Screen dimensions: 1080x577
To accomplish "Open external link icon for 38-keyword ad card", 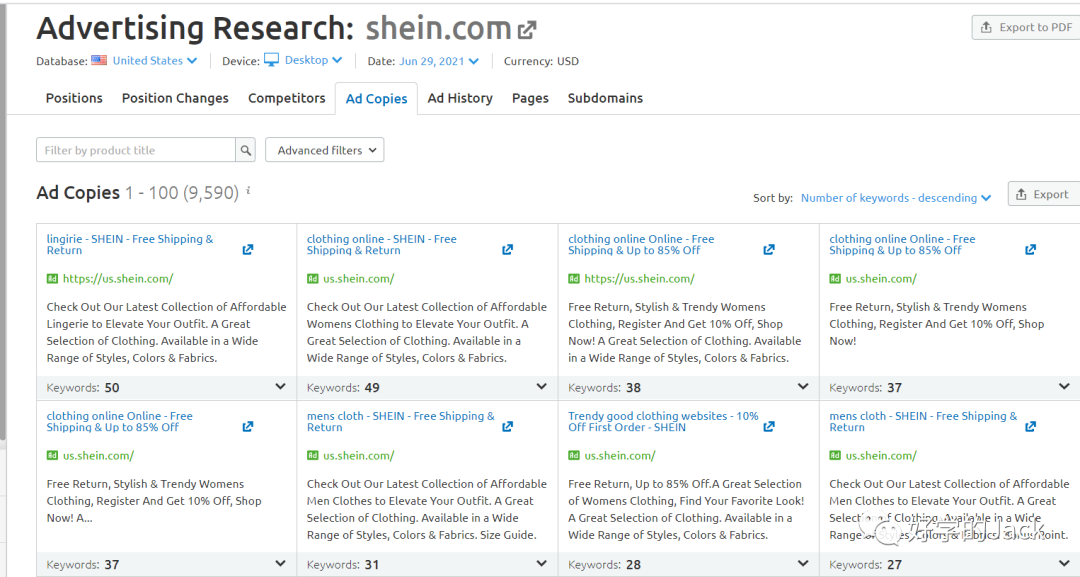I will [769, 249].
